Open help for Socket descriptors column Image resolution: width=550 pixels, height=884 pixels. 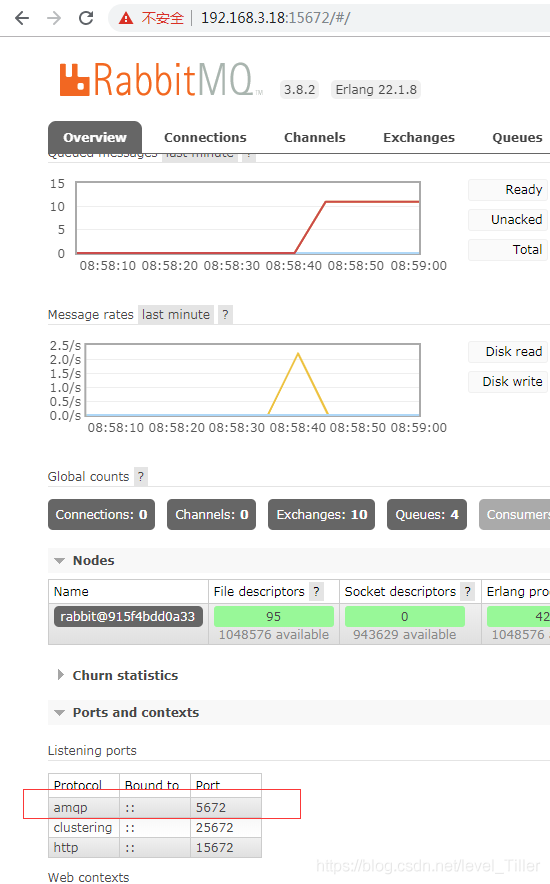pos(468,591)
